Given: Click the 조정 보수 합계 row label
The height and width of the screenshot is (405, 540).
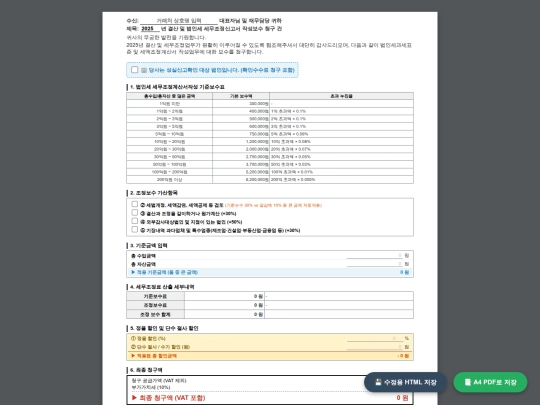Looking at the screenshot, I should [x=155, y=314].
